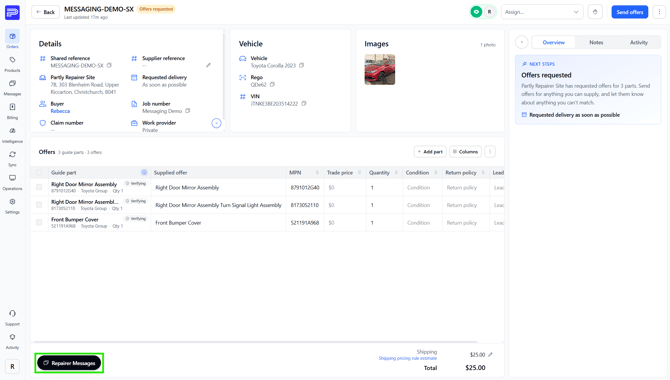Open Products in the sidebar
This screenshot has height=380, width=670.
click(x=12, y=64)
